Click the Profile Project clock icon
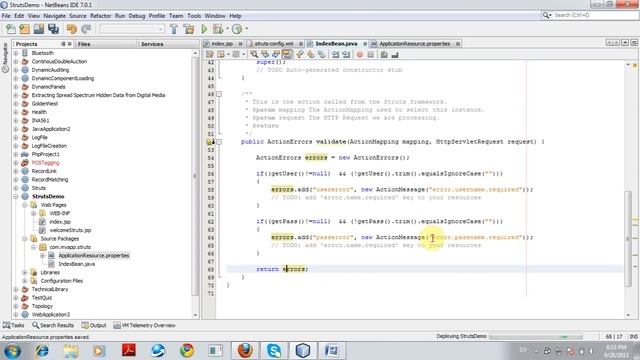Image resolution: width=640 pixels, height=360 pixels. point(237,29)
